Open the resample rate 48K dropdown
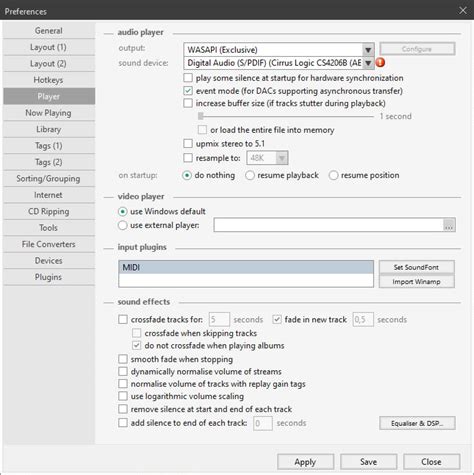Viewport: 474px width, 475px height. [x=282, y=158]
